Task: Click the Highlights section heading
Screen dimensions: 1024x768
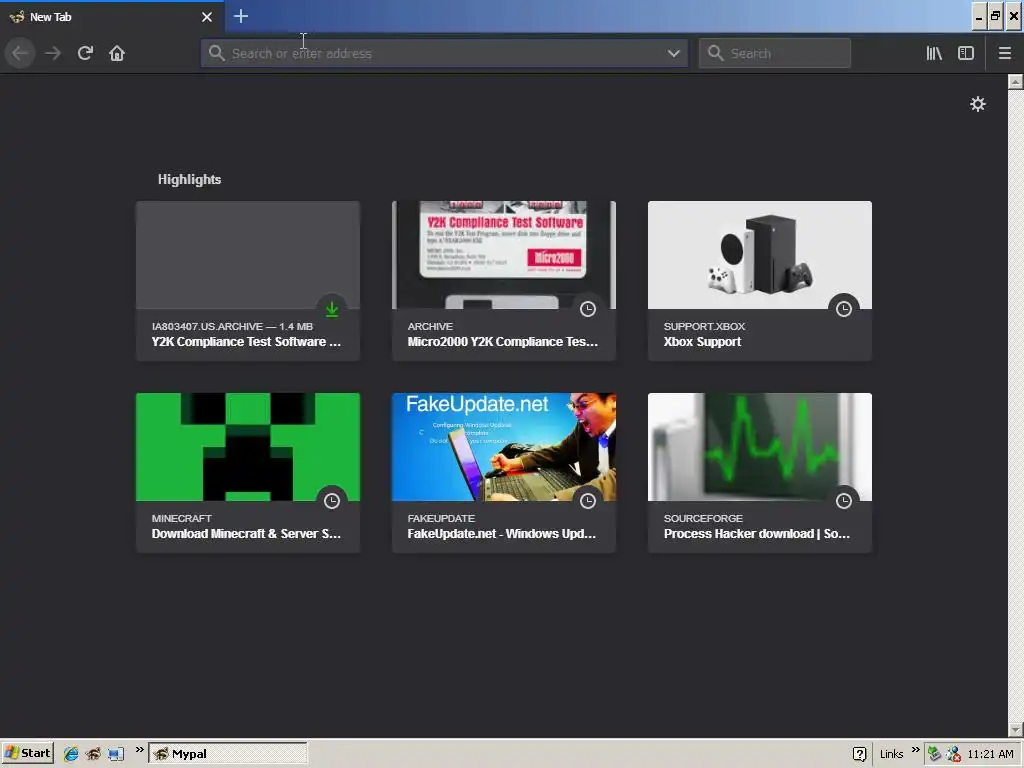Action: [189, 180]
